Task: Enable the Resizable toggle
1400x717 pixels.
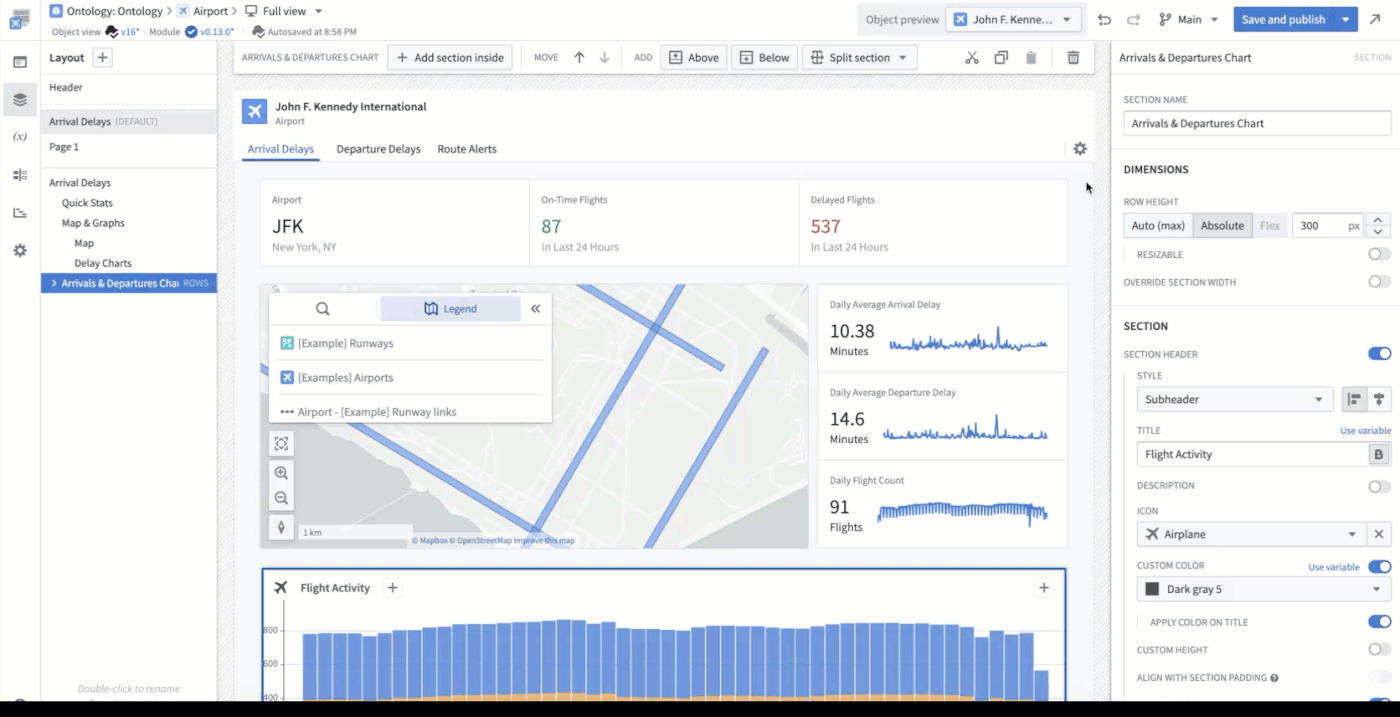Action: 1379,254
